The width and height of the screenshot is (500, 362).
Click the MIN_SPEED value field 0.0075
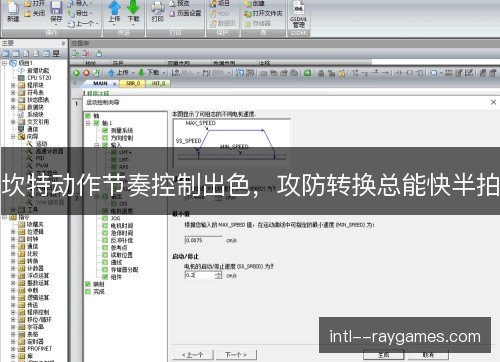203,240
